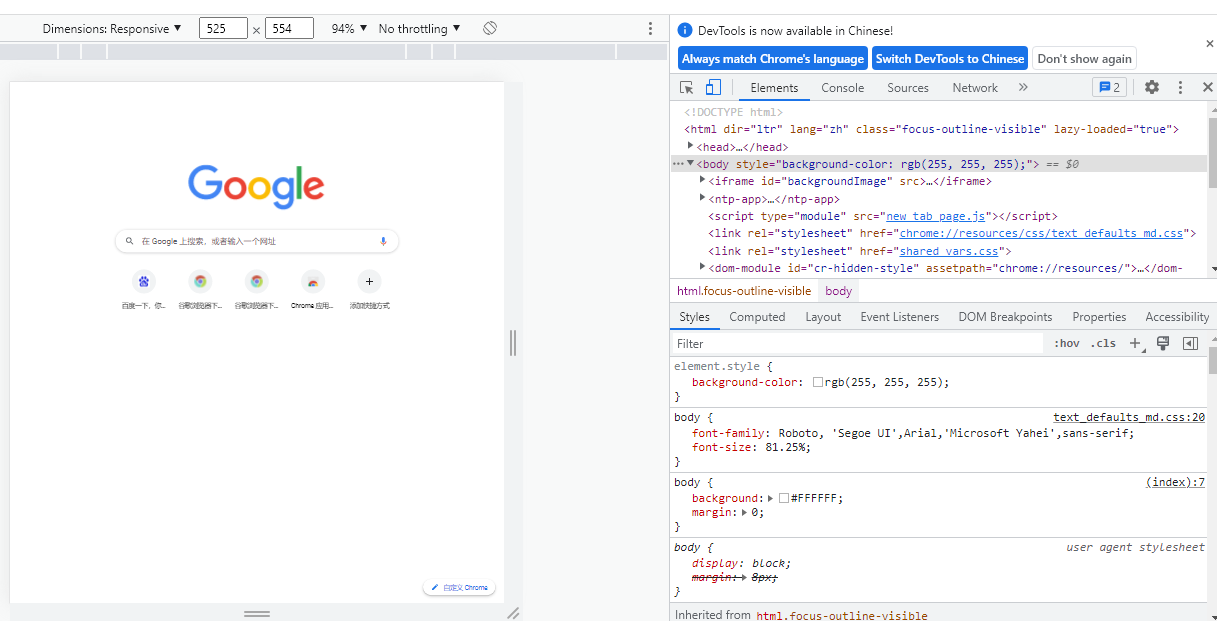The height and width of the screenshot is (621, 1217).
Task: Click the customize Chrome pencil button
Action: click(x=459, y=587)
